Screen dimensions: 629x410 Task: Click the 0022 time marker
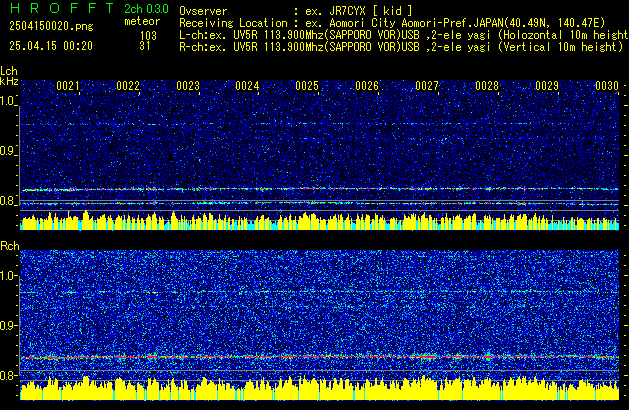point(128,86)
